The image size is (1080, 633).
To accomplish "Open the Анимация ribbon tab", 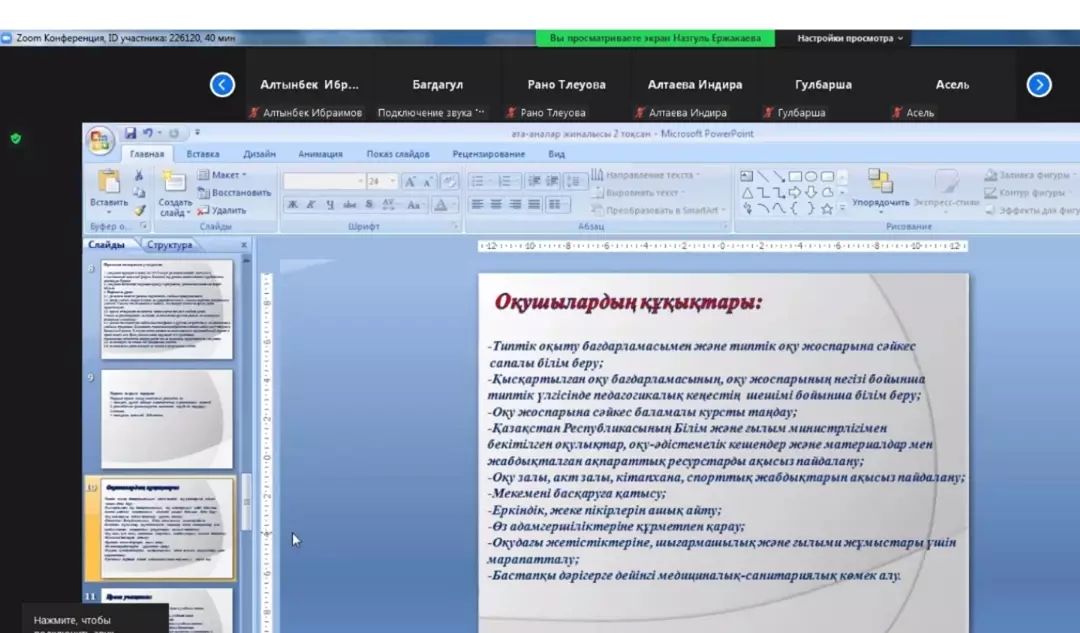I will tap(320, 154).
